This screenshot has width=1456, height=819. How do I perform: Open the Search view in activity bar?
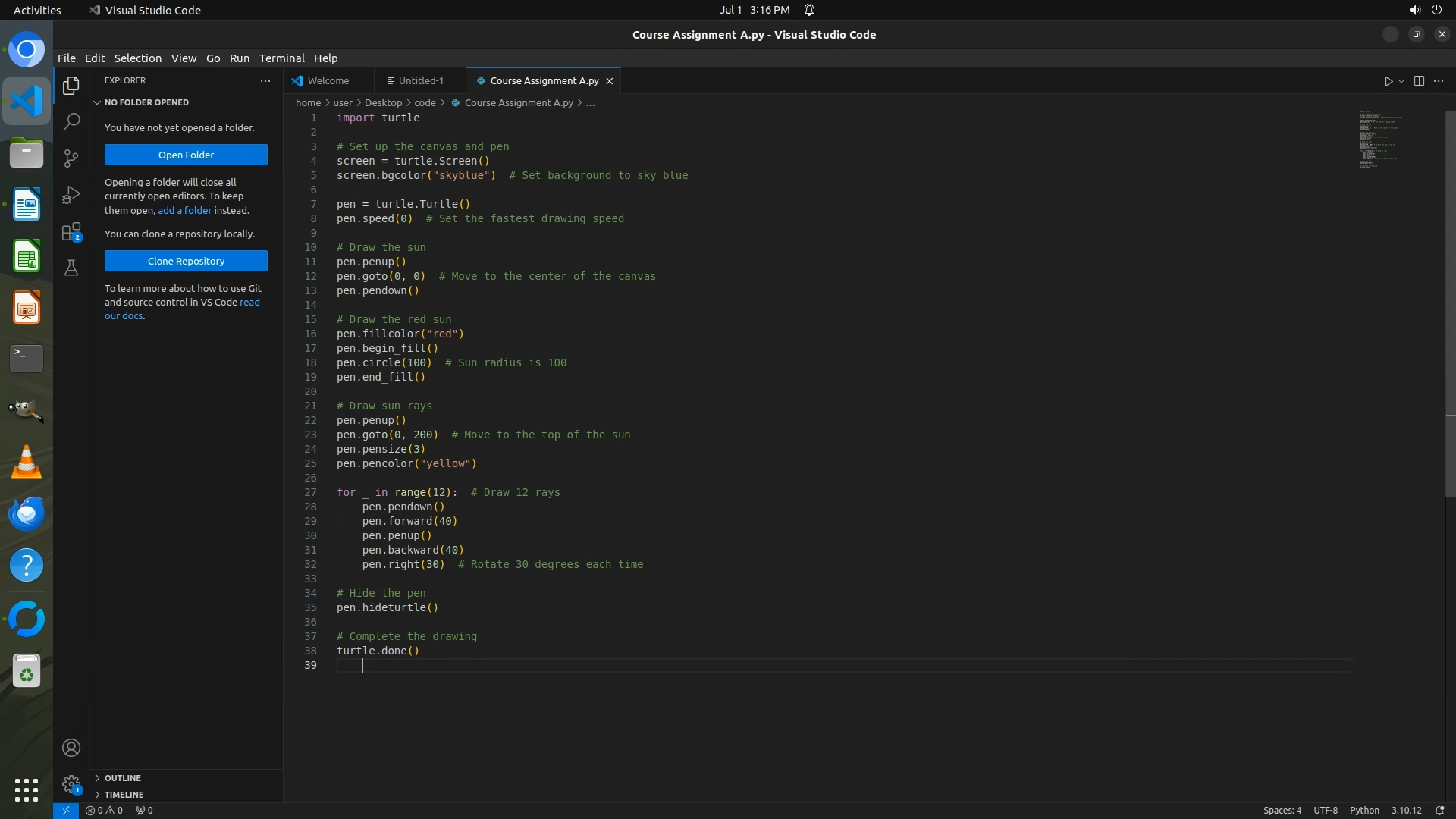coord(71,121)
